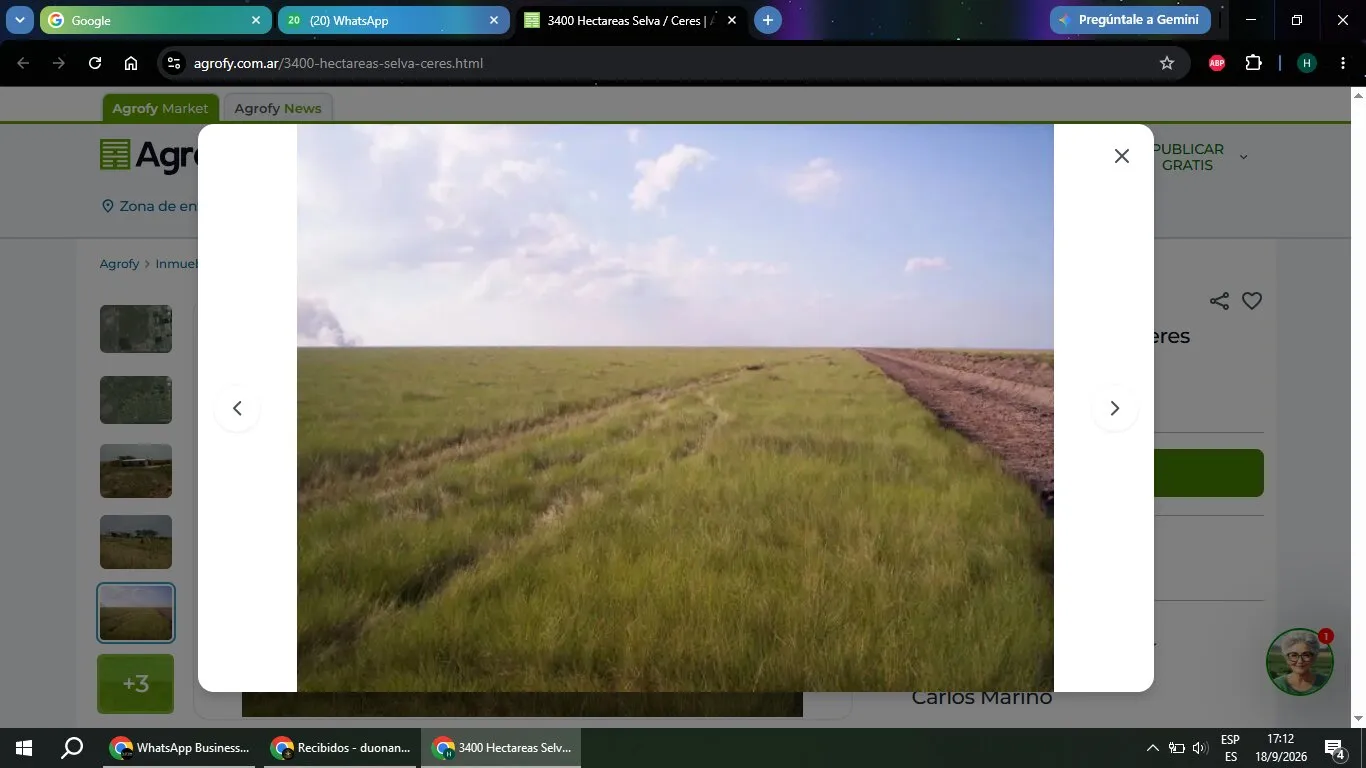Click the Agrofy breadcrumb link
Viewport: 1366px width, 768px height.
point(119,264)
